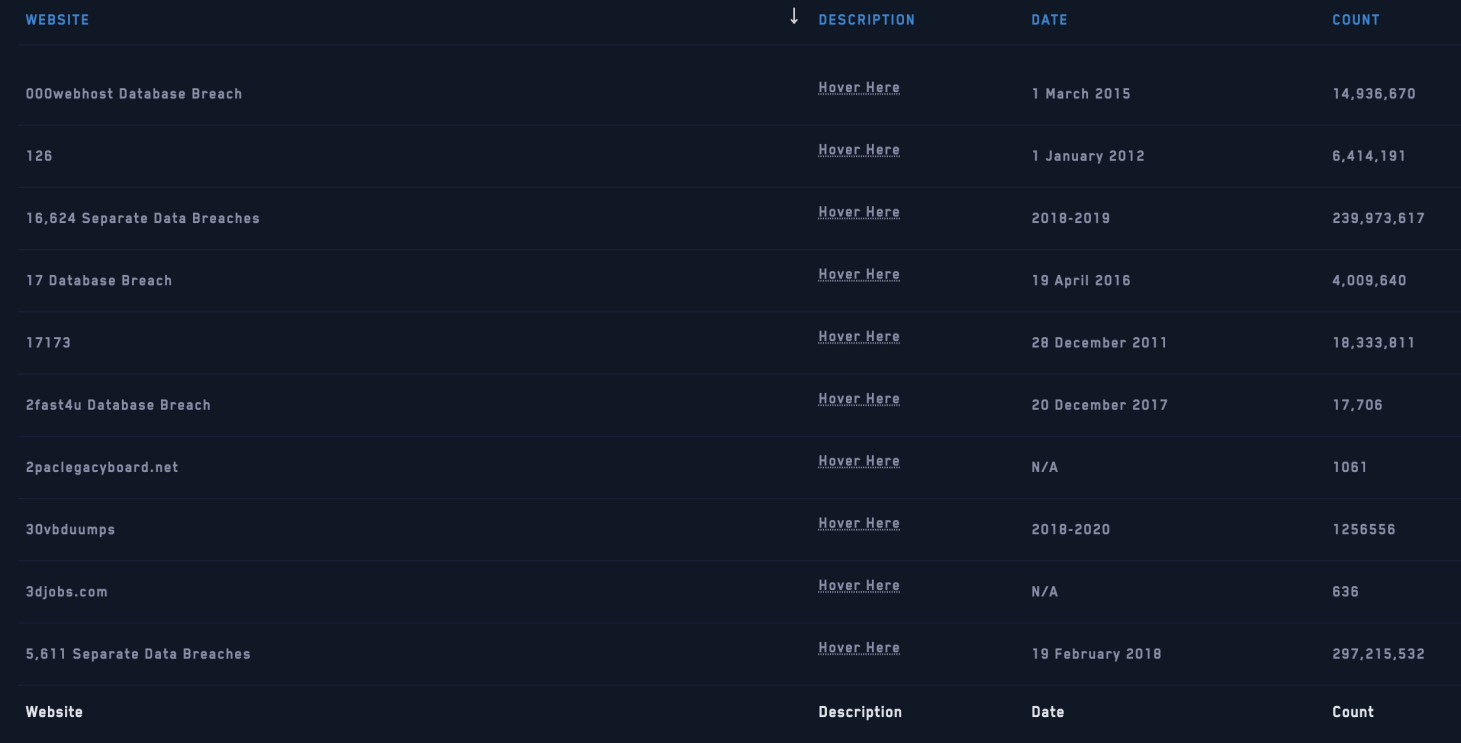Screen dimensions: 1461x743
Task: Sort table by Description column header
Action: pyautogui.click(x=866, y=20)
